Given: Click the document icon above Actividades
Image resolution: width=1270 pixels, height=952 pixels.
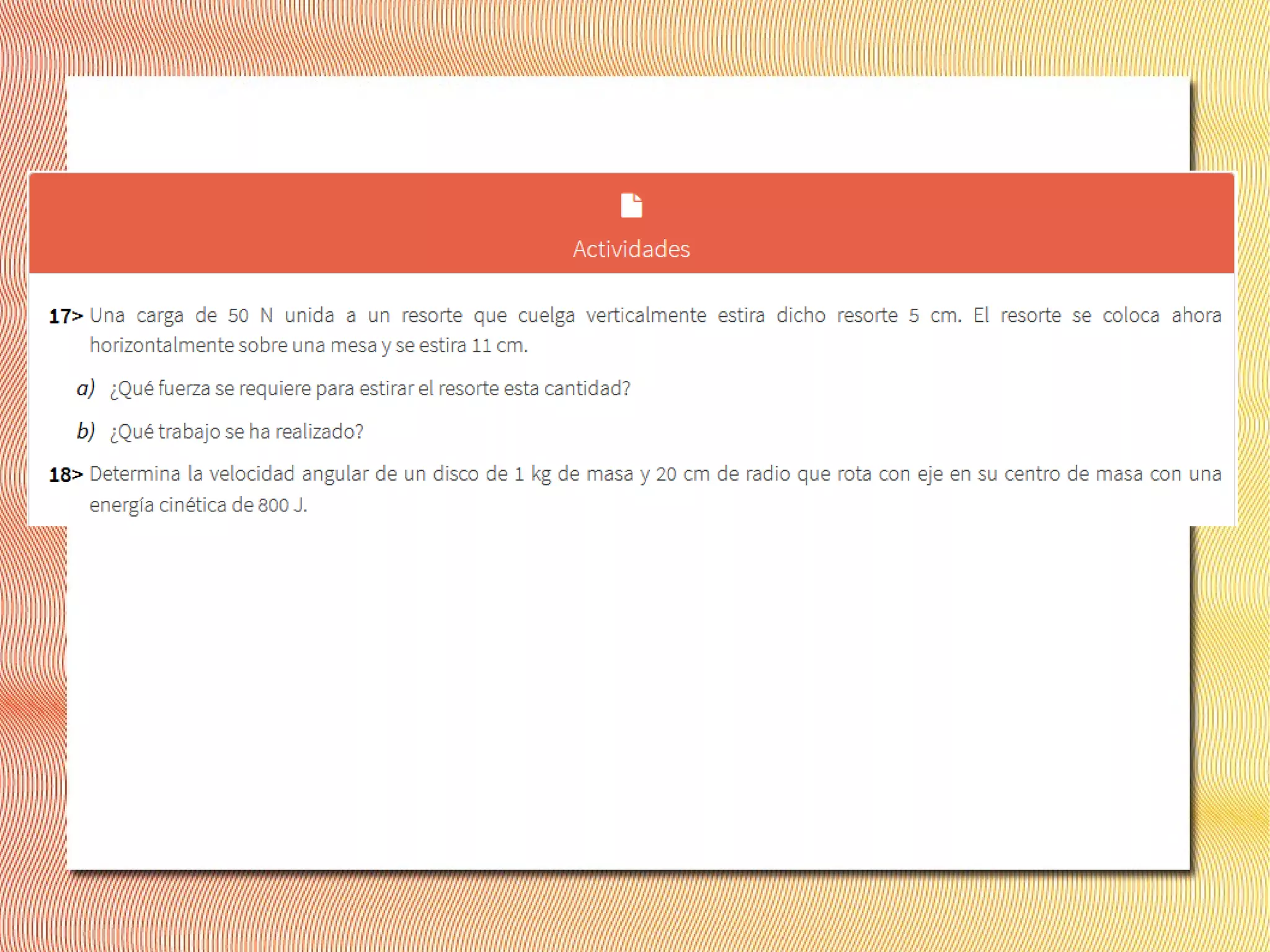Looking at the screenshot, I should [x=631, y=205].
